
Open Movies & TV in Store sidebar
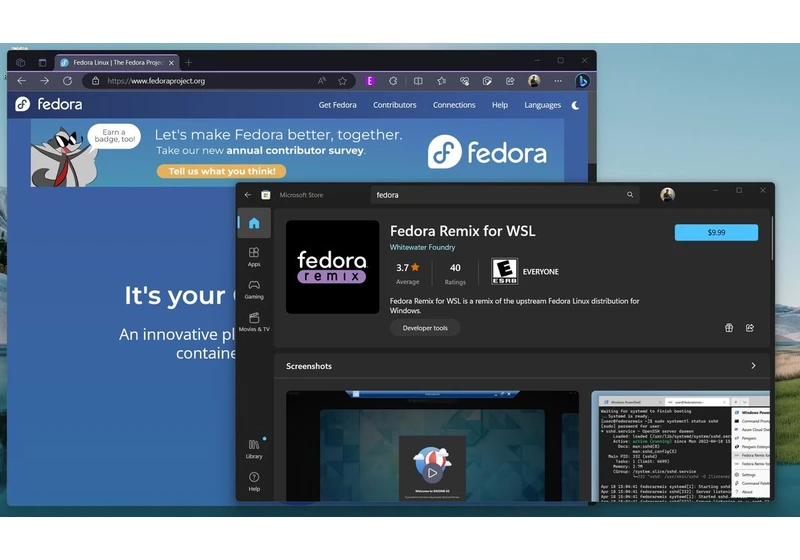[x=254, y=322]
